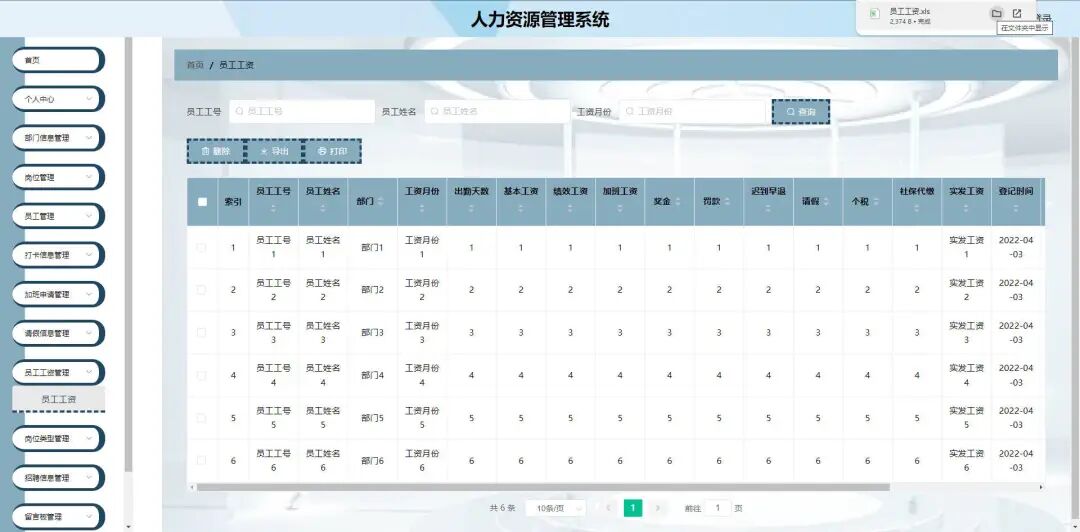Screen dimensions: 1080x532
Task: Click the 员工工资.xls file icon in downloads
Action: point(874,14)
